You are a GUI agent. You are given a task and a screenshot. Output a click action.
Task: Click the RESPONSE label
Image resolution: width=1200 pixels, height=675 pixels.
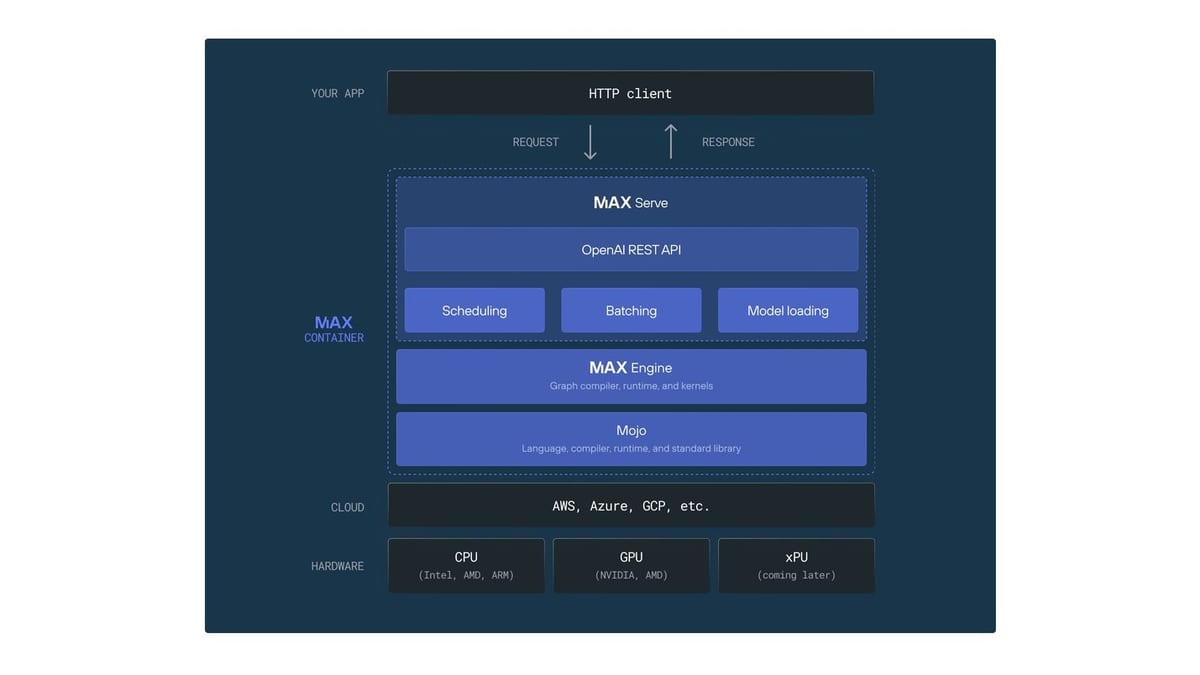(728, 142)
